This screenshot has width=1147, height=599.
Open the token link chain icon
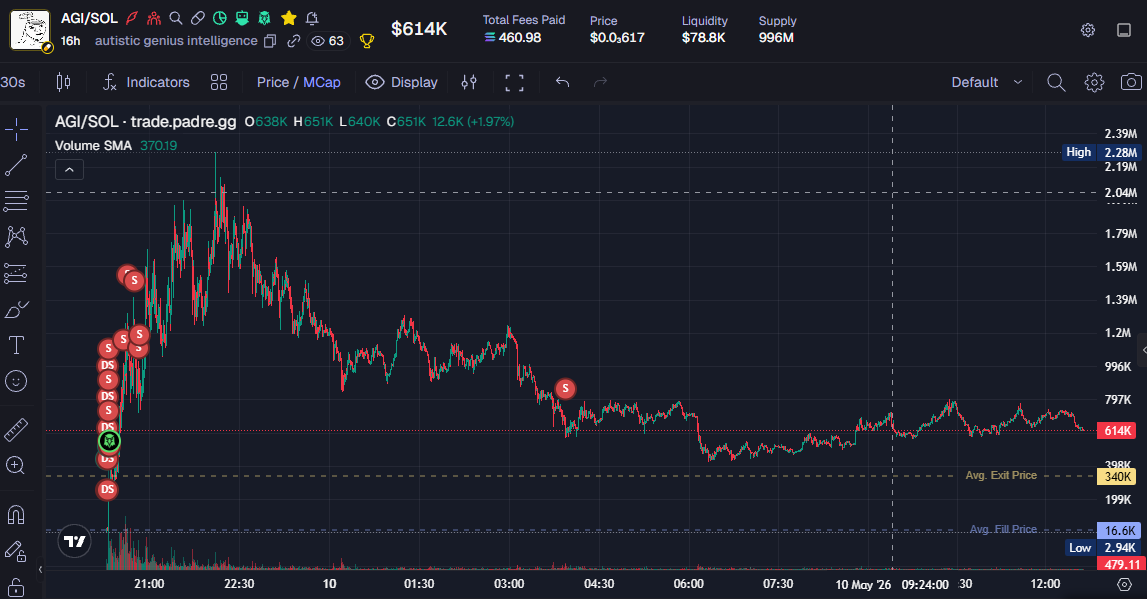point(293,41)
